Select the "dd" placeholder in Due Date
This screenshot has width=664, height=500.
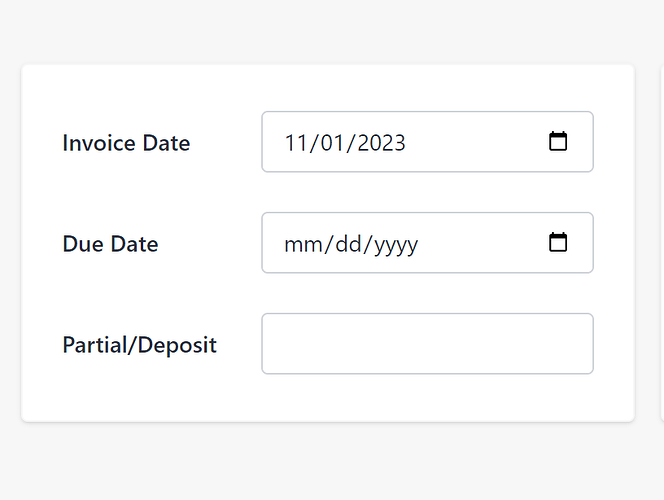coord(348,244)
